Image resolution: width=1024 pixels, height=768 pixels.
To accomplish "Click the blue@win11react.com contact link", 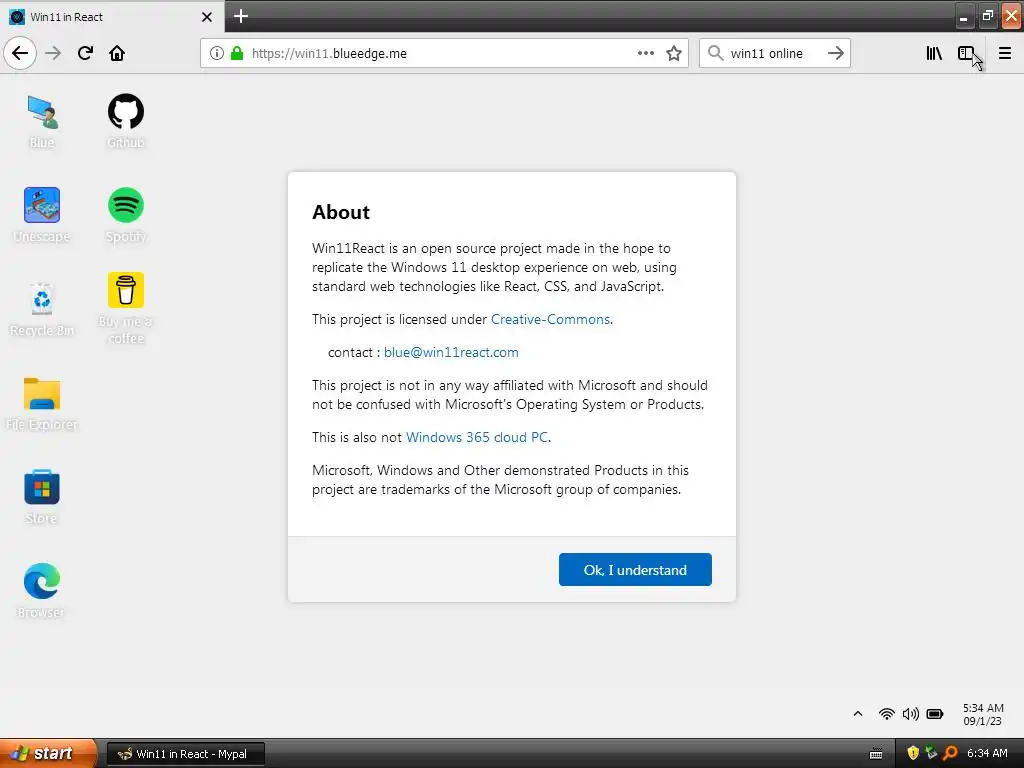I will coord(451,353).
